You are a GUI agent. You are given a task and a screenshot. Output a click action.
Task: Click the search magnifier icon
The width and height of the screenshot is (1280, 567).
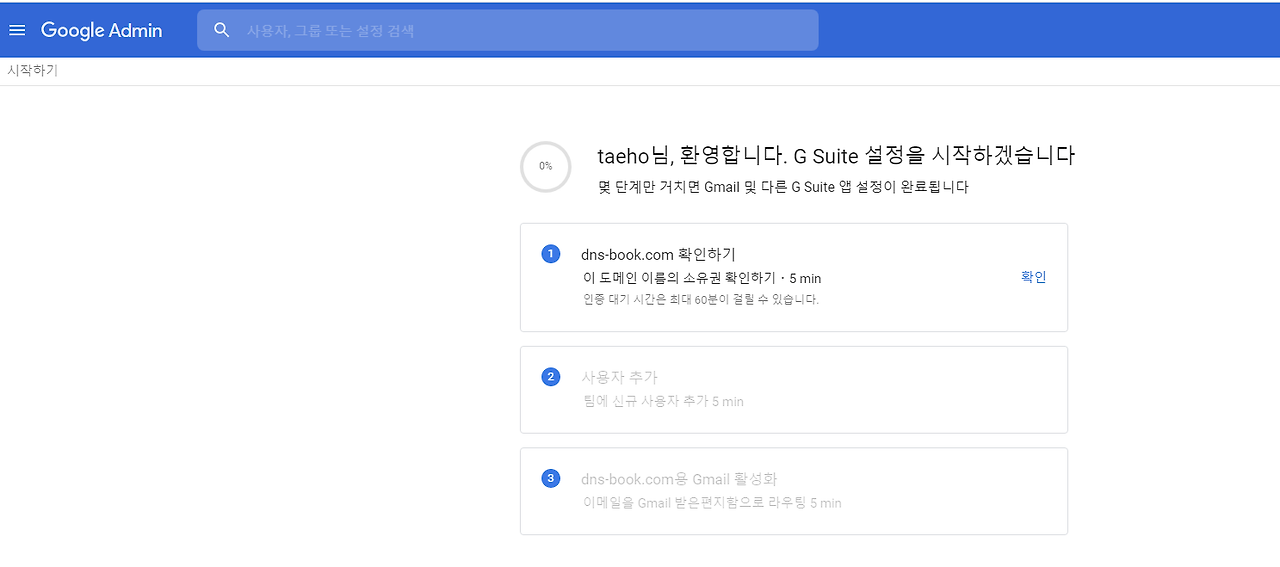click(222, 30)
